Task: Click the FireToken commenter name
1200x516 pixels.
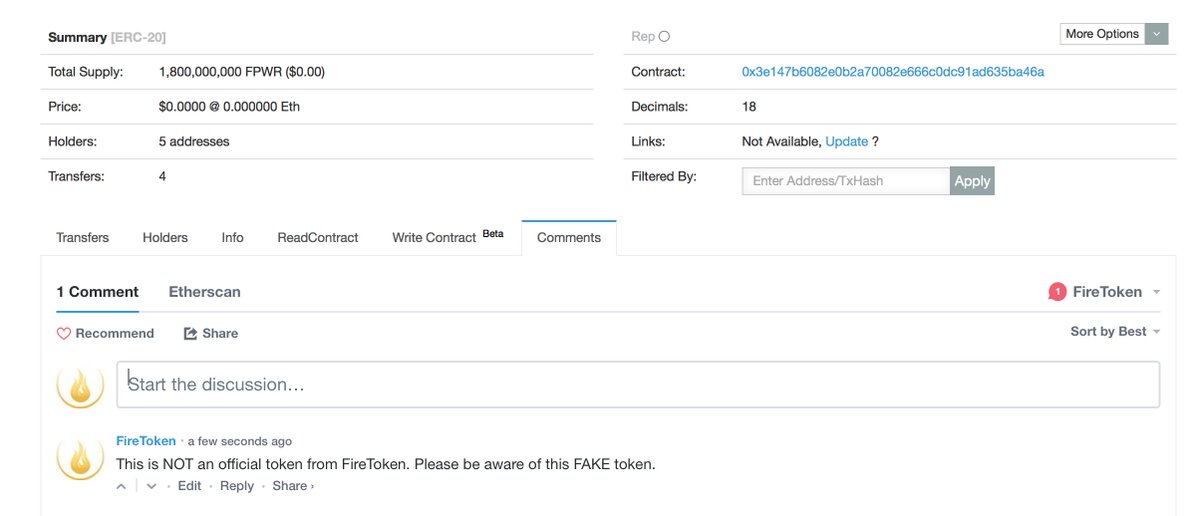Action: [146, 441]
